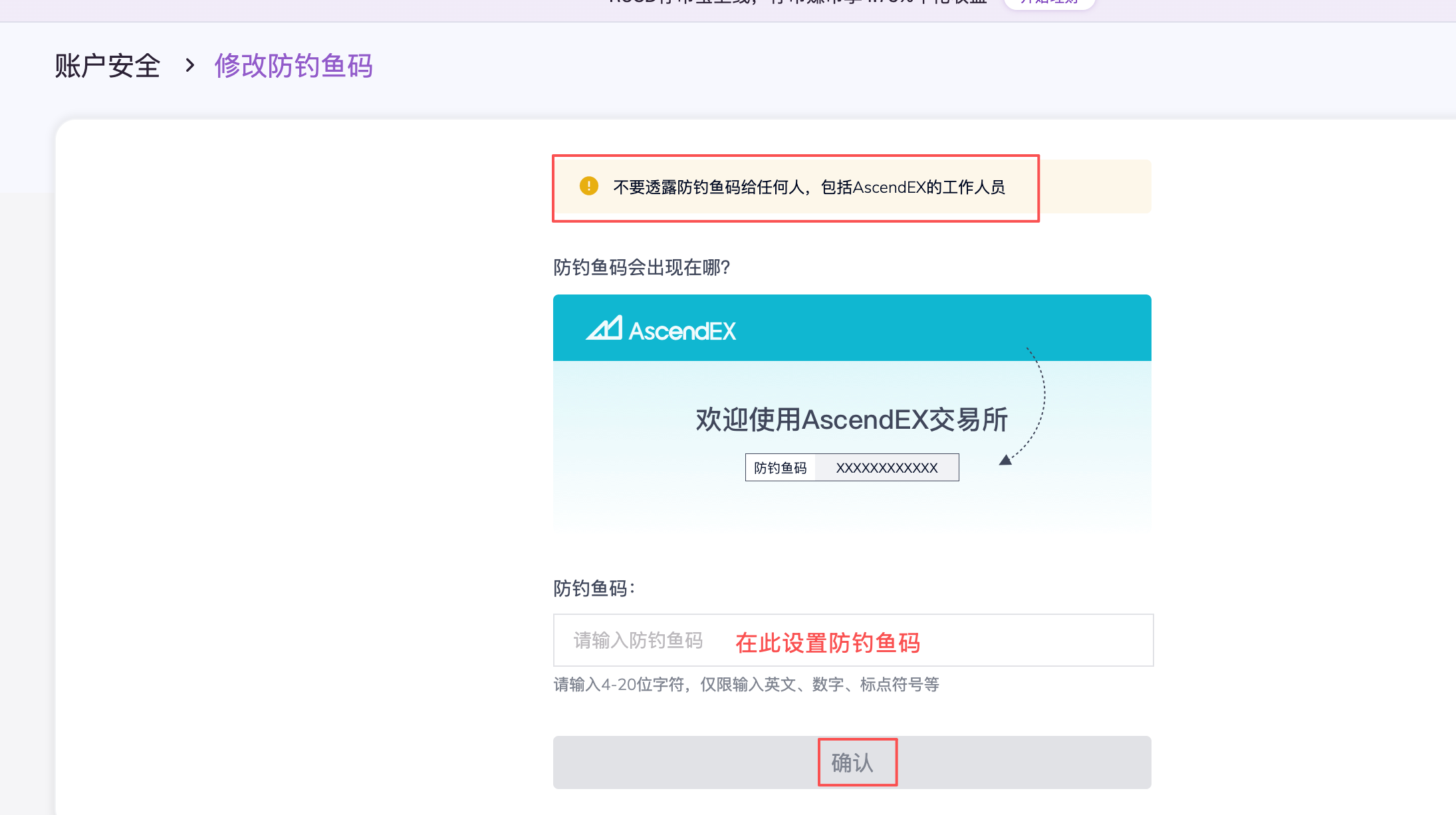The width and height of the screenshot is (1456, 815).
Task: Click the red 在此设置防钓鱼码 annotation
Action: tap(827, 643)
